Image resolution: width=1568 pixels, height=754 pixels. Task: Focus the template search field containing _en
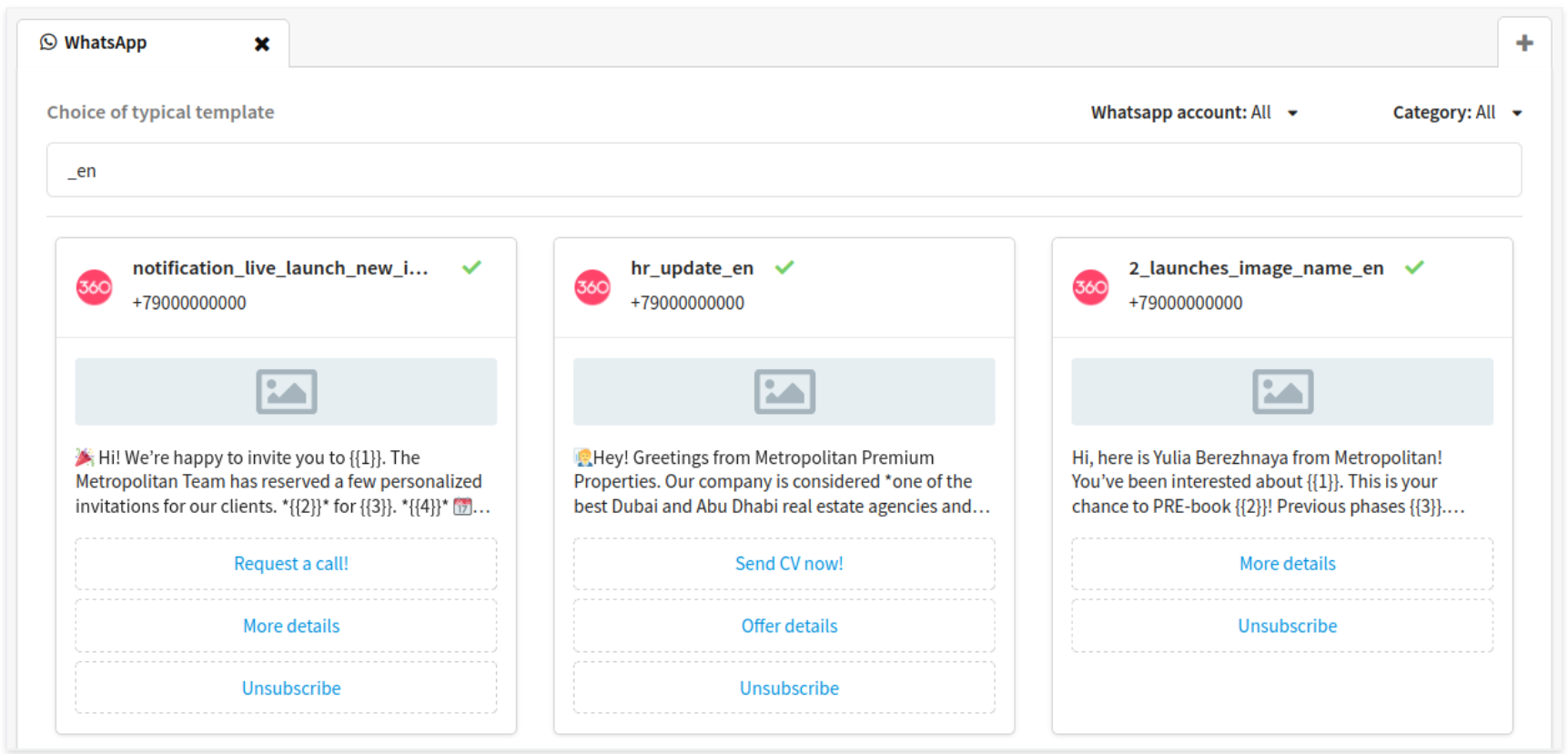click(x=784, y=170)
